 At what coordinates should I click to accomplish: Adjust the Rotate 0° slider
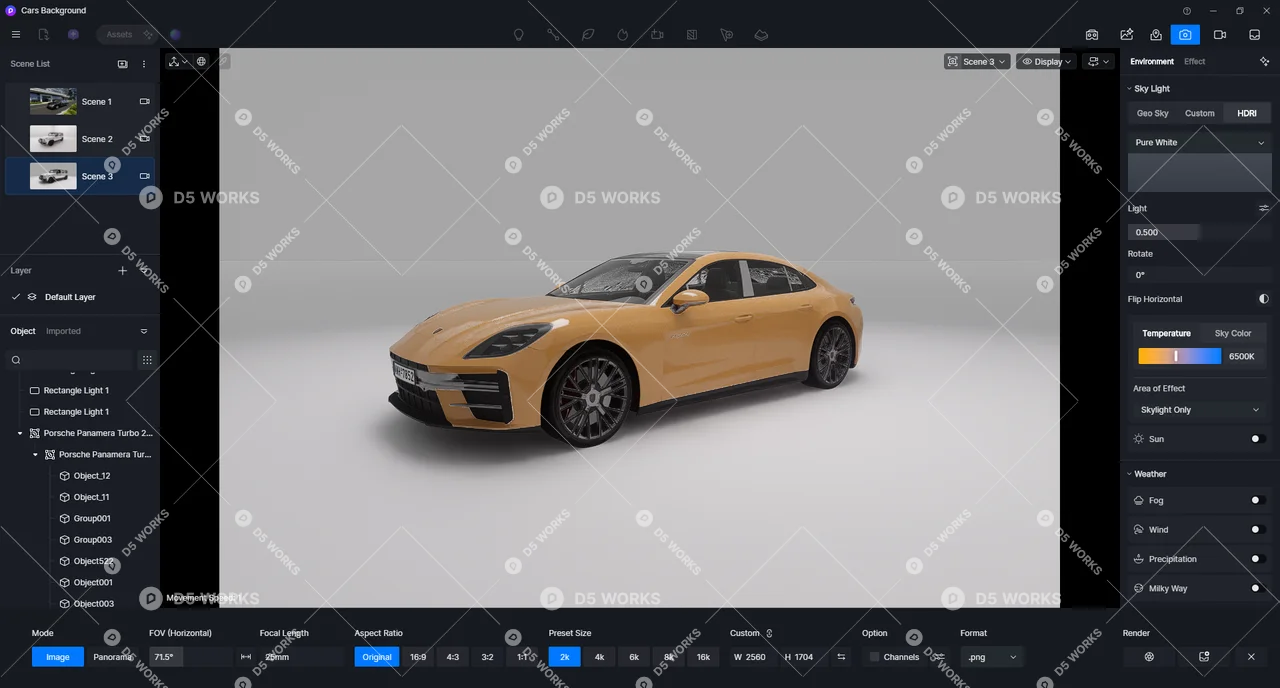(1200, 275)
